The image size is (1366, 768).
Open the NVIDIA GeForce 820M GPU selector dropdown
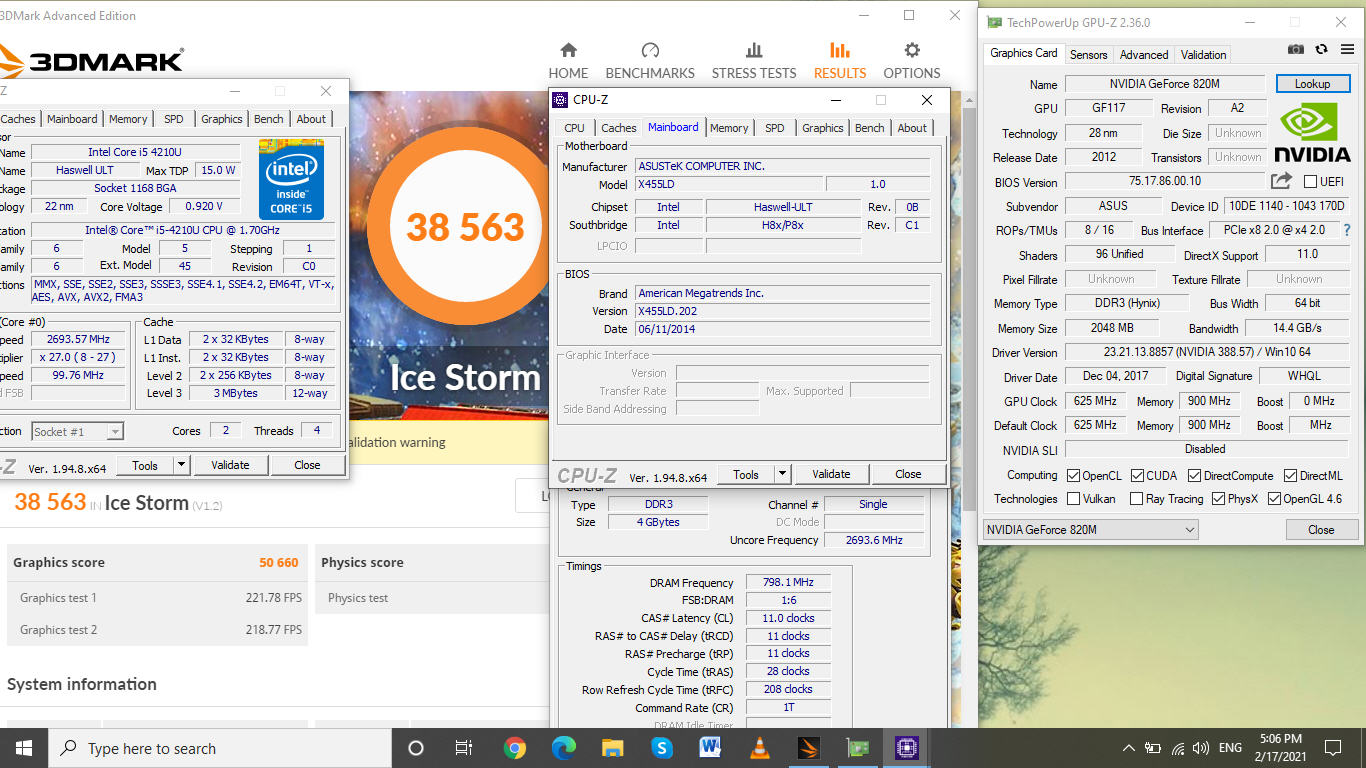click(x=1090, y=530)
